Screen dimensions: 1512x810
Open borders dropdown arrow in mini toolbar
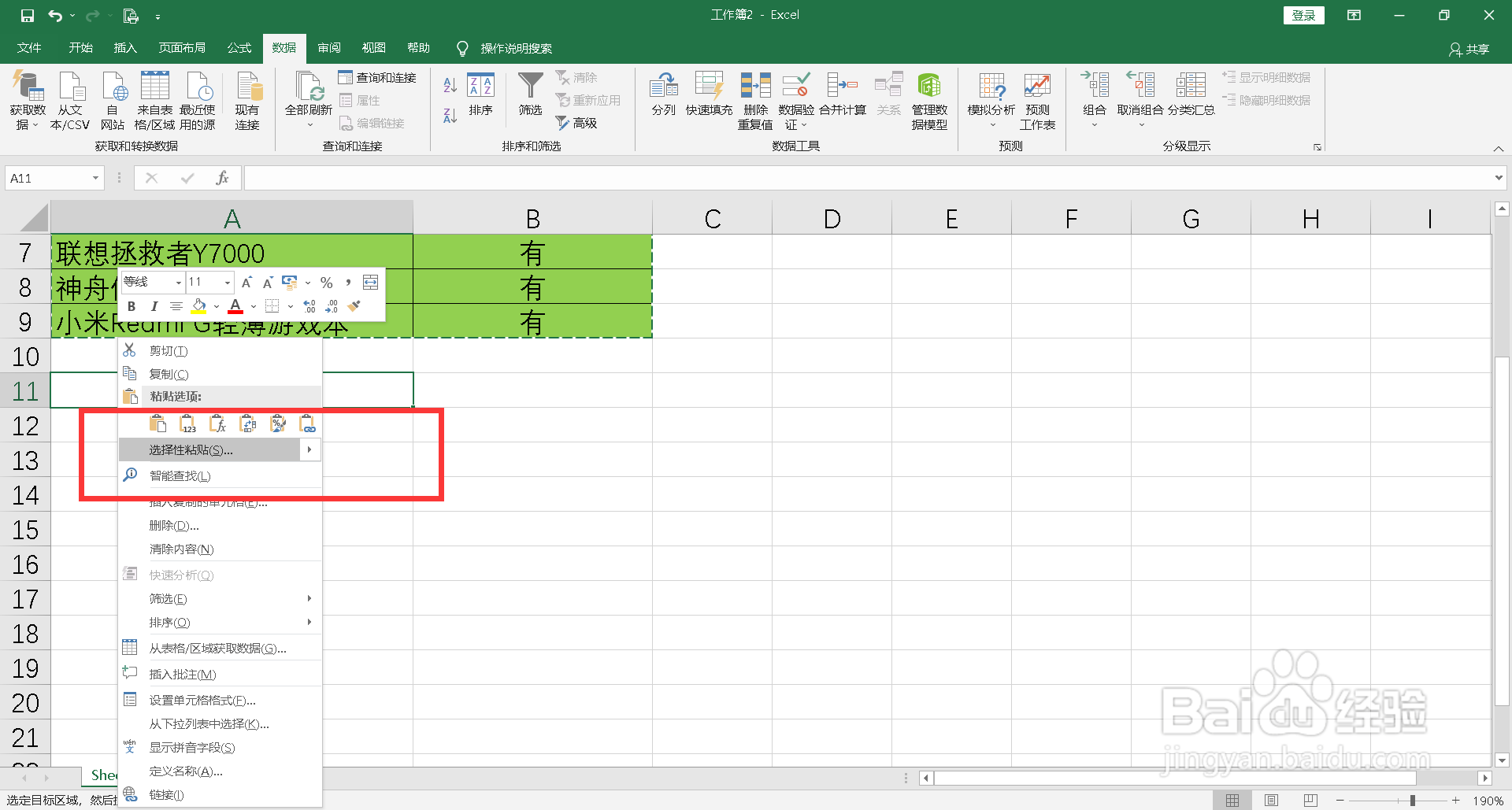(x=291, y=306)
